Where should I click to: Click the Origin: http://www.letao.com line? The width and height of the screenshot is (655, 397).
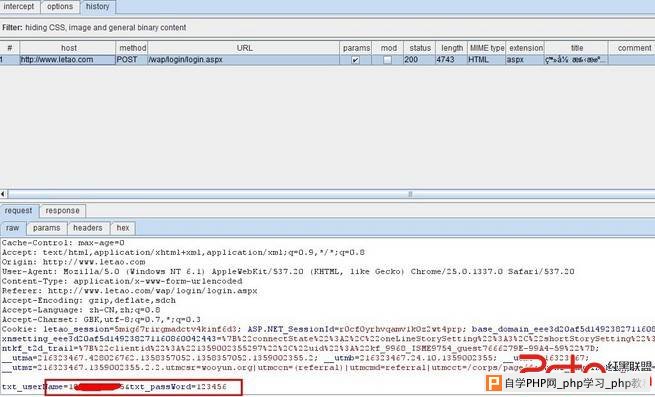(74, 262)
